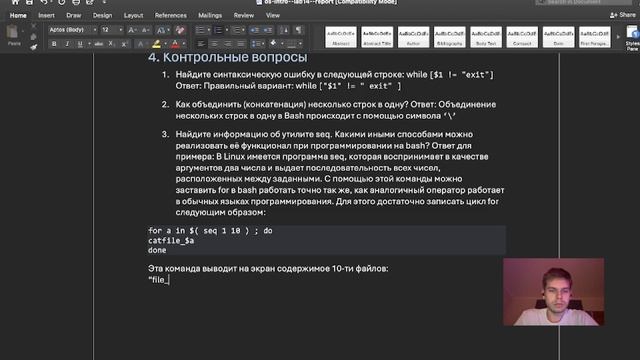Click the Sort A-Z icon
The image size is (640, 360).
point(284,30)
